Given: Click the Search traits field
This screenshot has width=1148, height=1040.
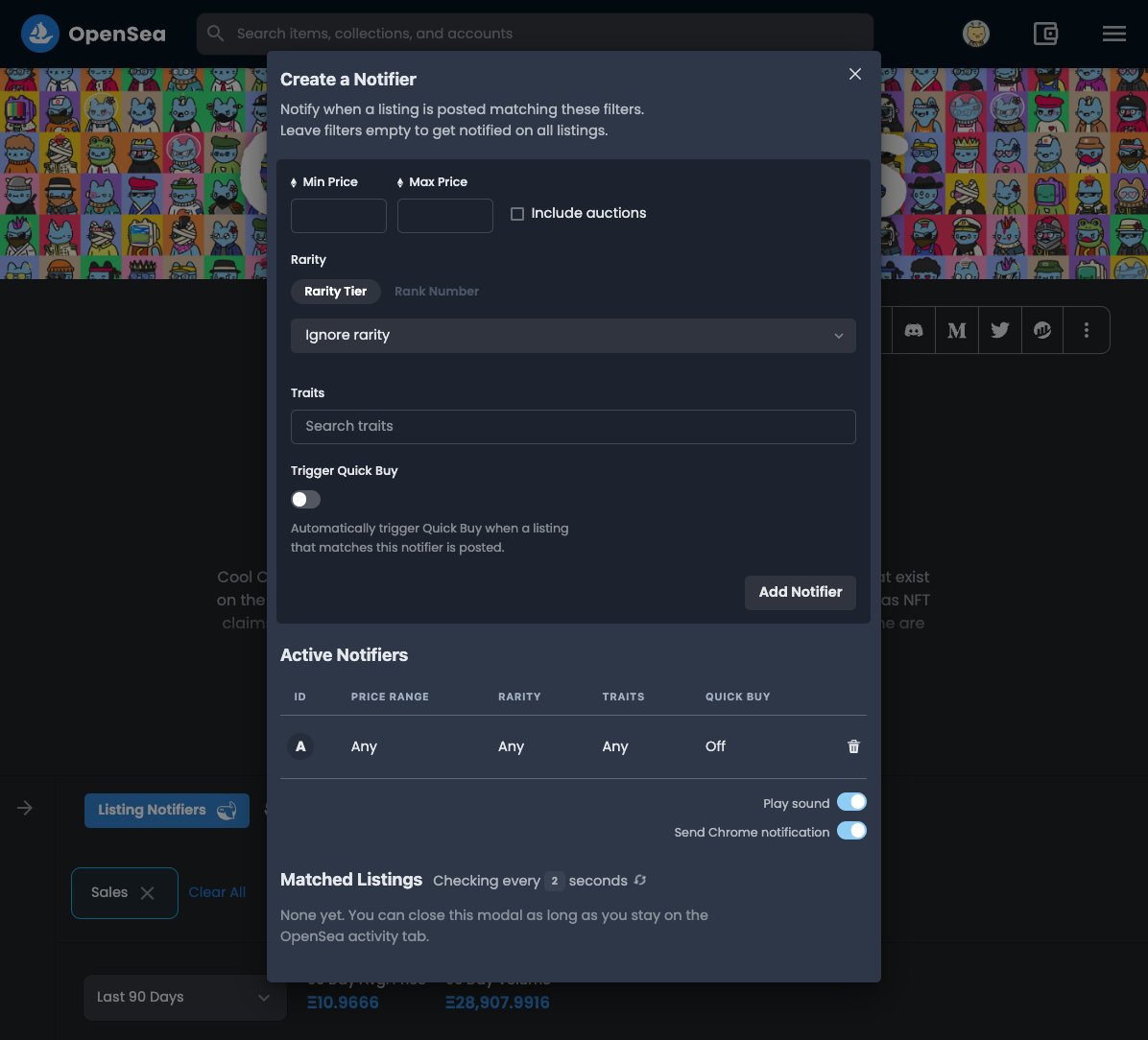Looking at the screenshot, I should pos(573,427).
